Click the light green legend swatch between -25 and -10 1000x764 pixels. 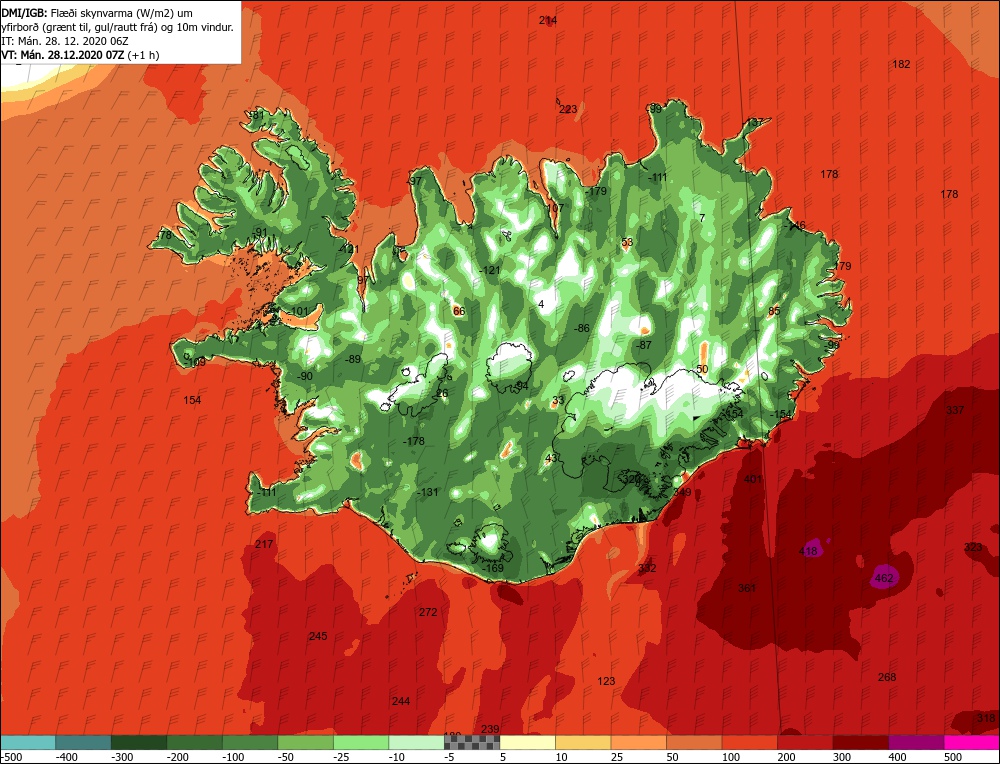361,742
